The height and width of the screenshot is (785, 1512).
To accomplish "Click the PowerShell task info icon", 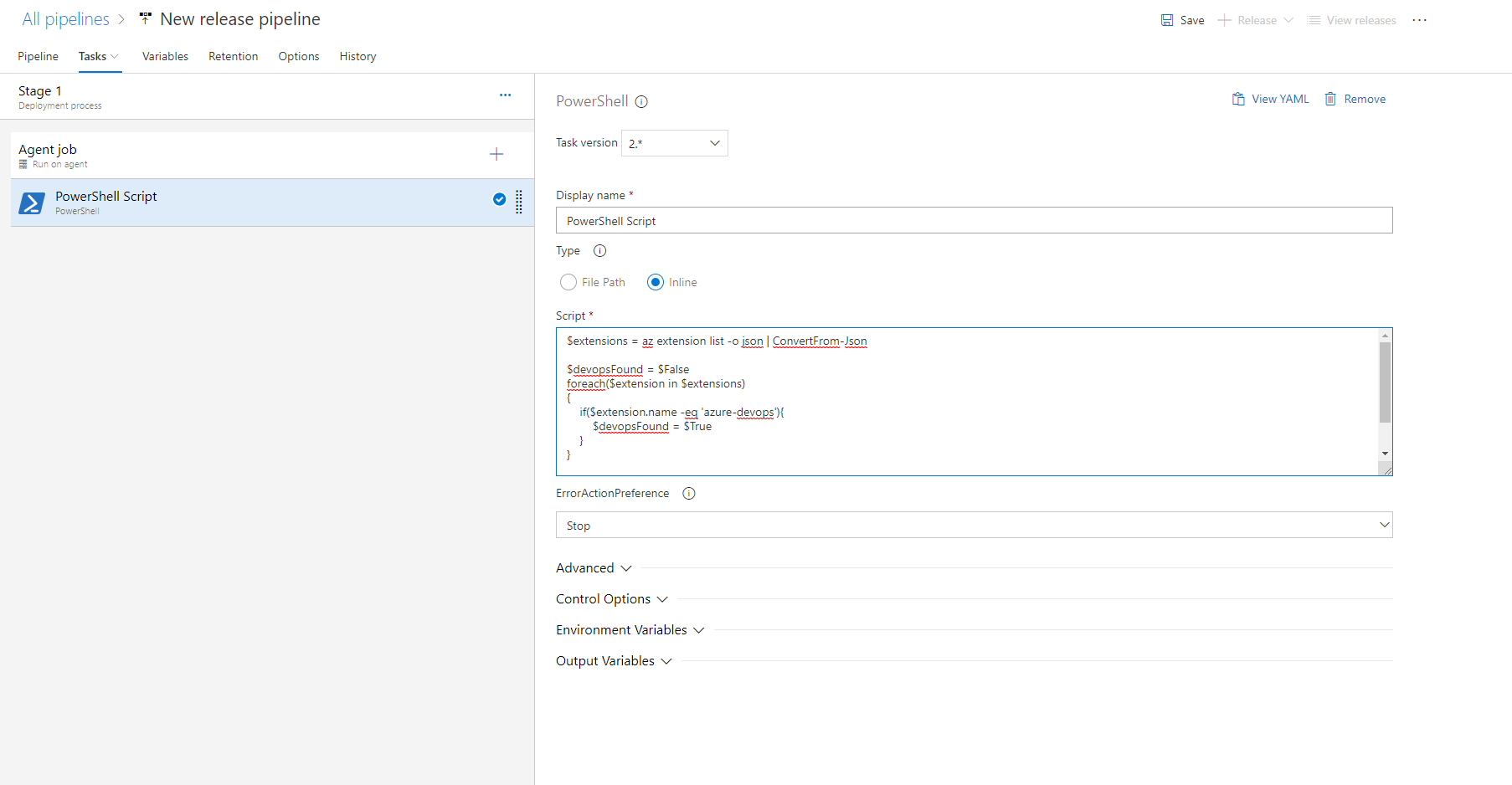I will point(641,102).
